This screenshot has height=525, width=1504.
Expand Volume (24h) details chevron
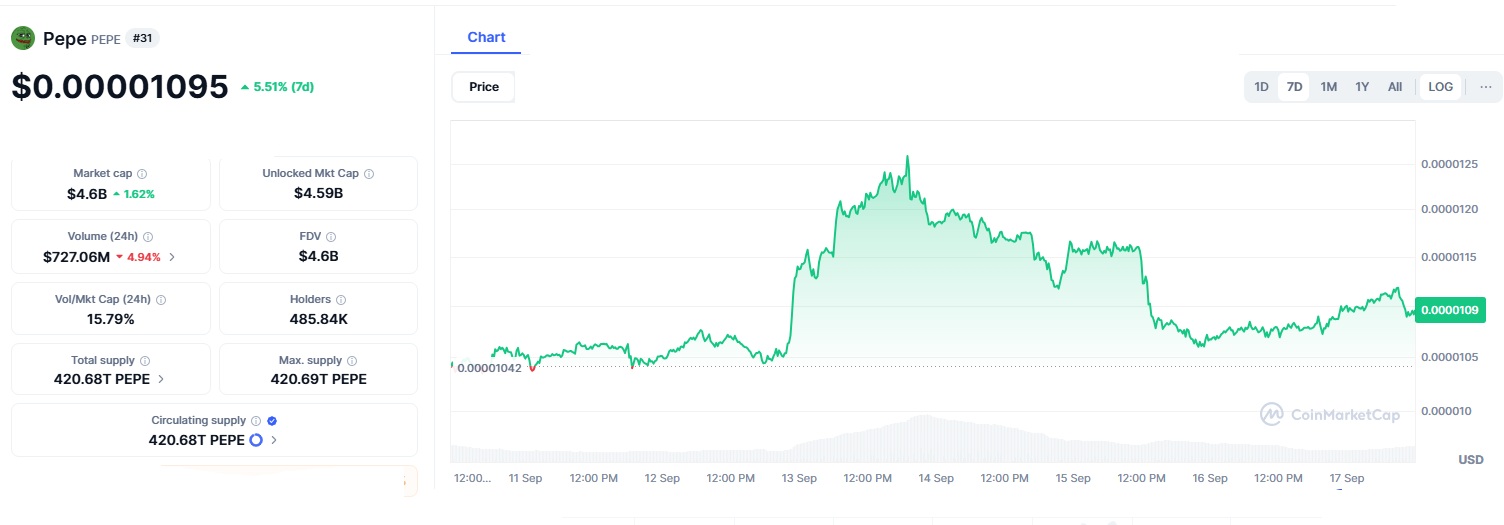pyautogui.click(x=171, y=257)
